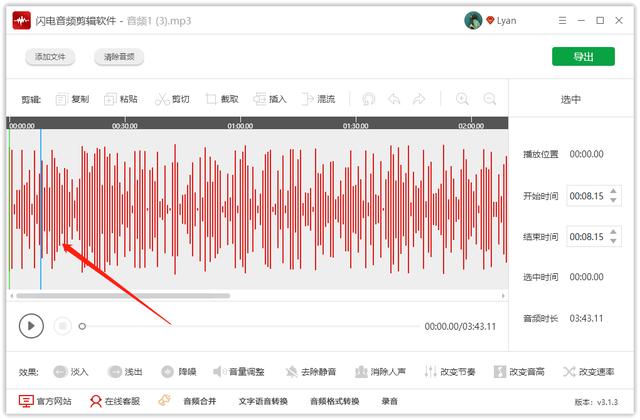Viewport: 640px width, 420px height.
Task: Open 改变音高 pitch change
Action: point(519,372)
